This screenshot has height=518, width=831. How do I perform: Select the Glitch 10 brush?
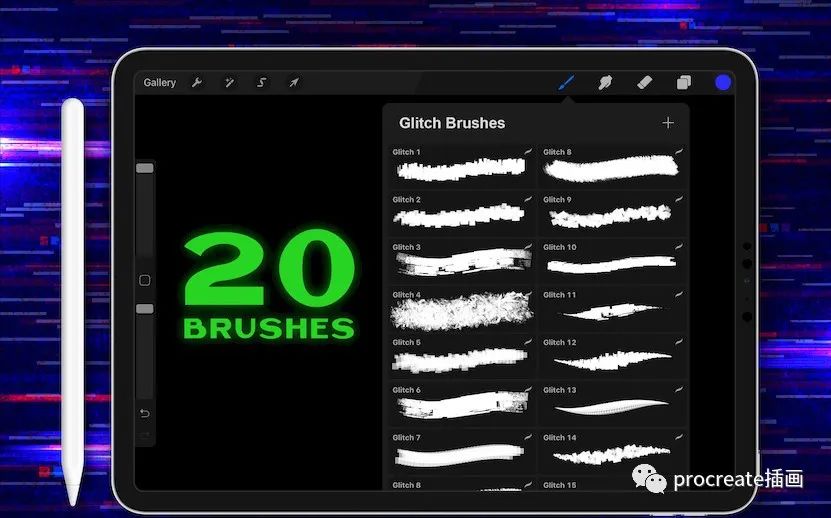coord(613,261)
